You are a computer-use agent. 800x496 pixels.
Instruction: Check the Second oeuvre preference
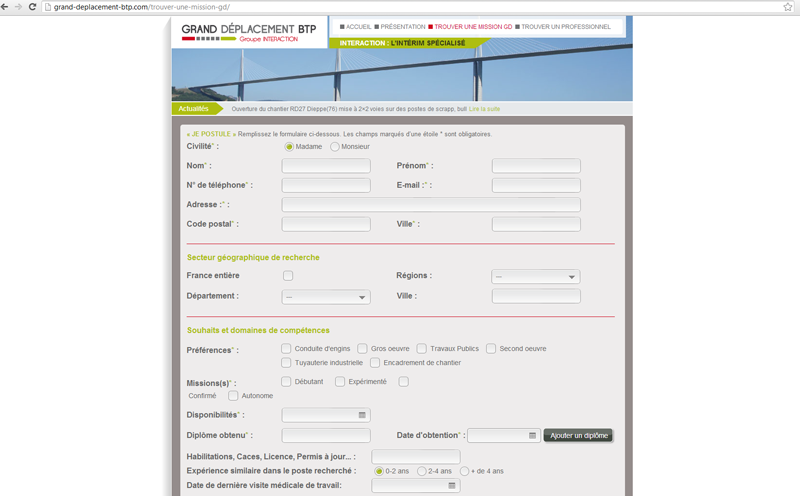coord(491,349)
